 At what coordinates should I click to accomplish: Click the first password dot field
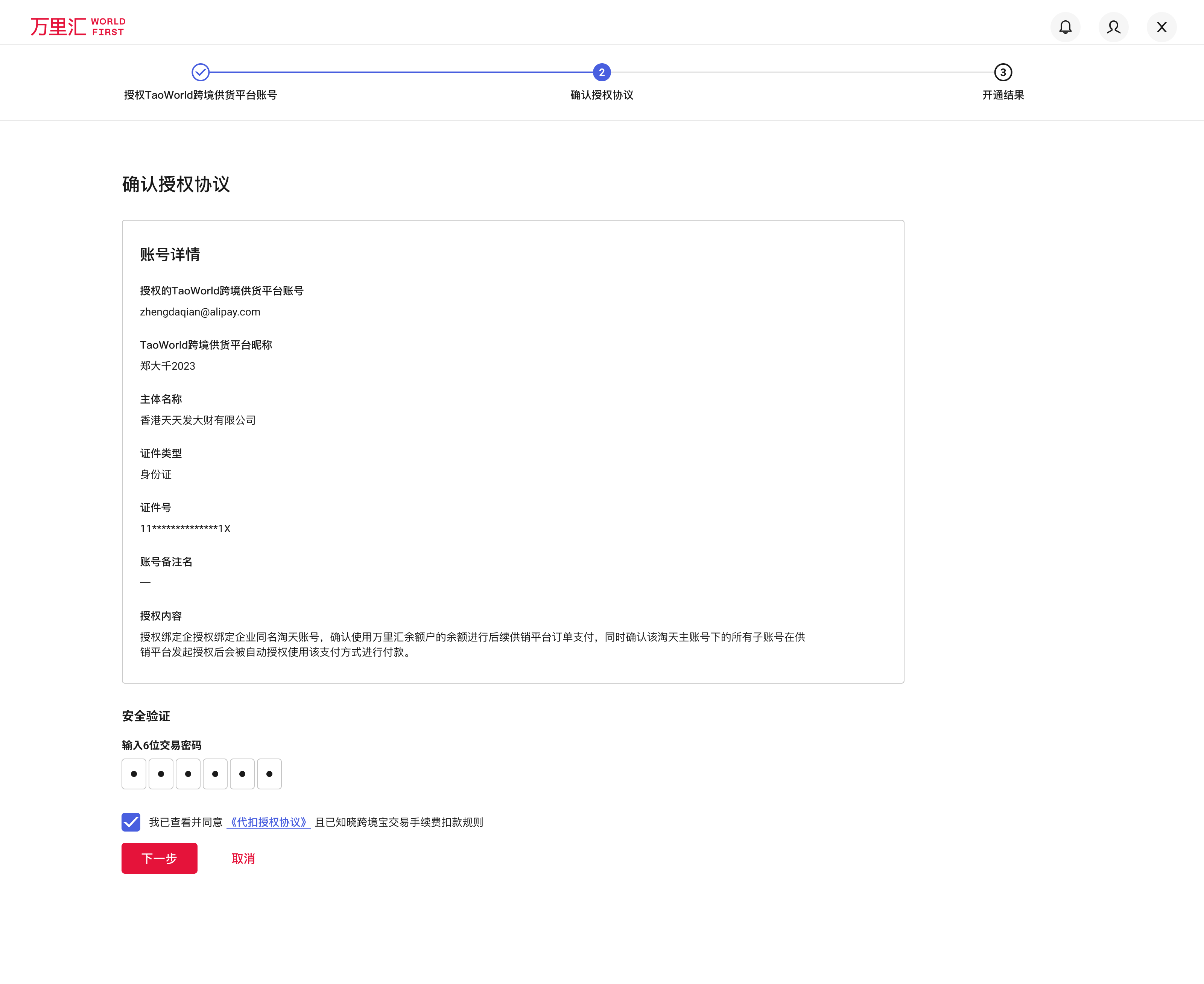[x=134, y=774]
